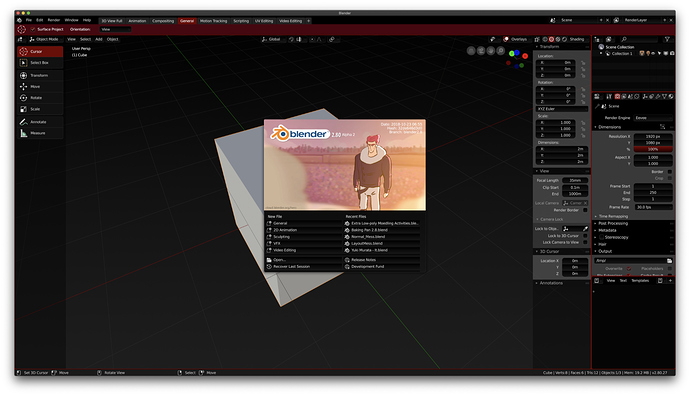Open the Render menu
690x395 pixels.
54,20
